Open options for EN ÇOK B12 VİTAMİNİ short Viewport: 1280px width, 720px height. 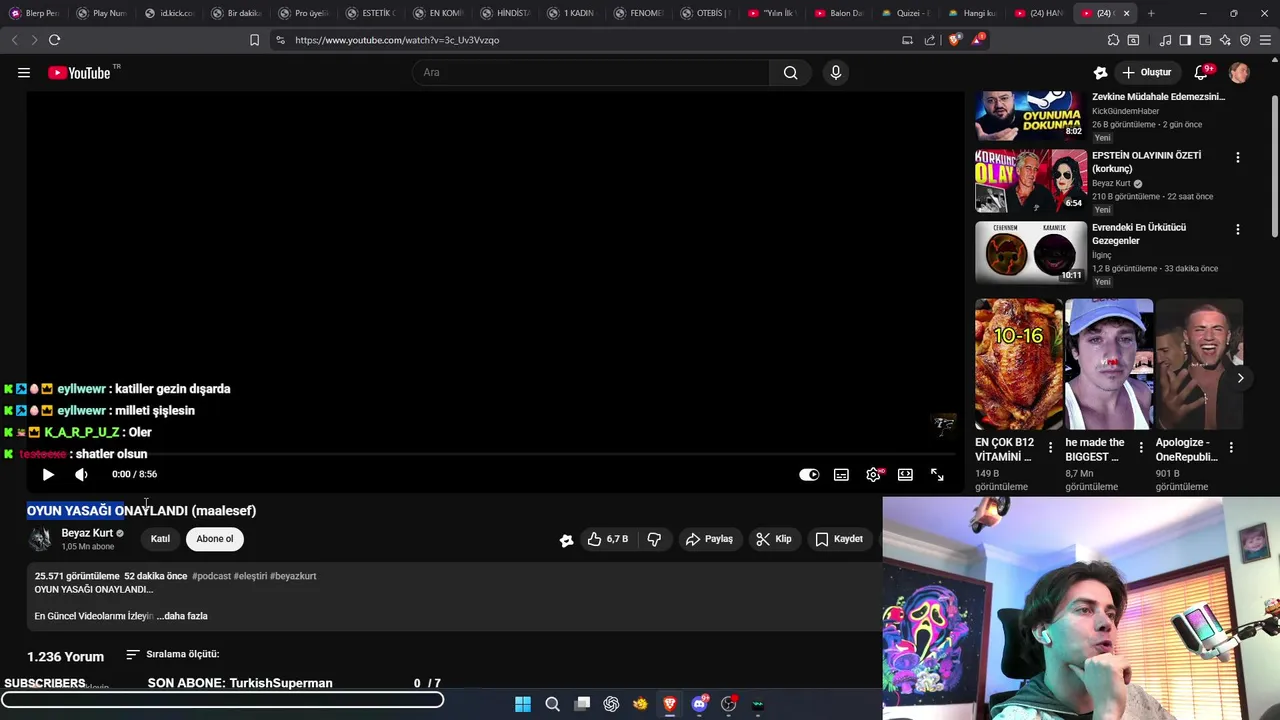pyautogui.click(x=1050, y=448)
